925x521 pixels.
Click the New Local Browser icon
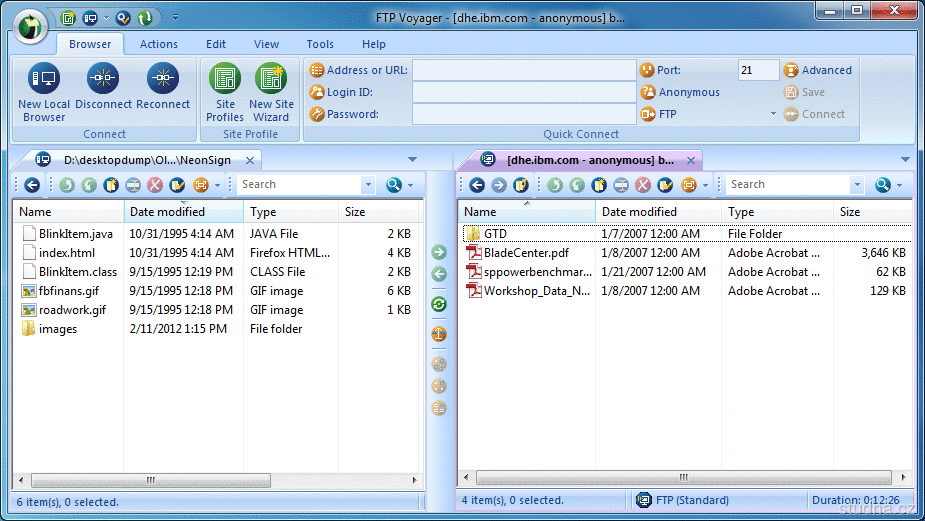44,80
